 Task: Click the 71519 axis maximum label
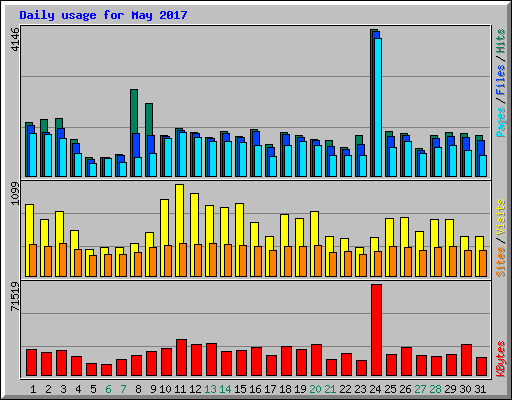click(15, 296)
